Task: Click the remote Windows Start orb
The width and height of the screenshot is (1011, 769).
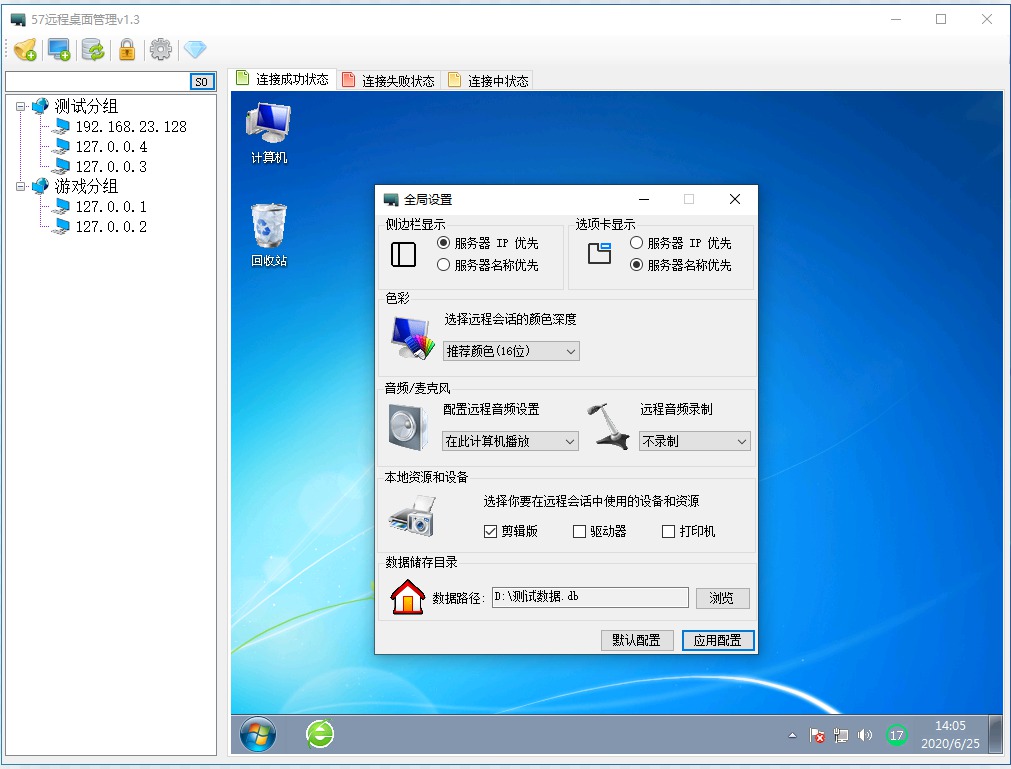Action: pos(258,735)
